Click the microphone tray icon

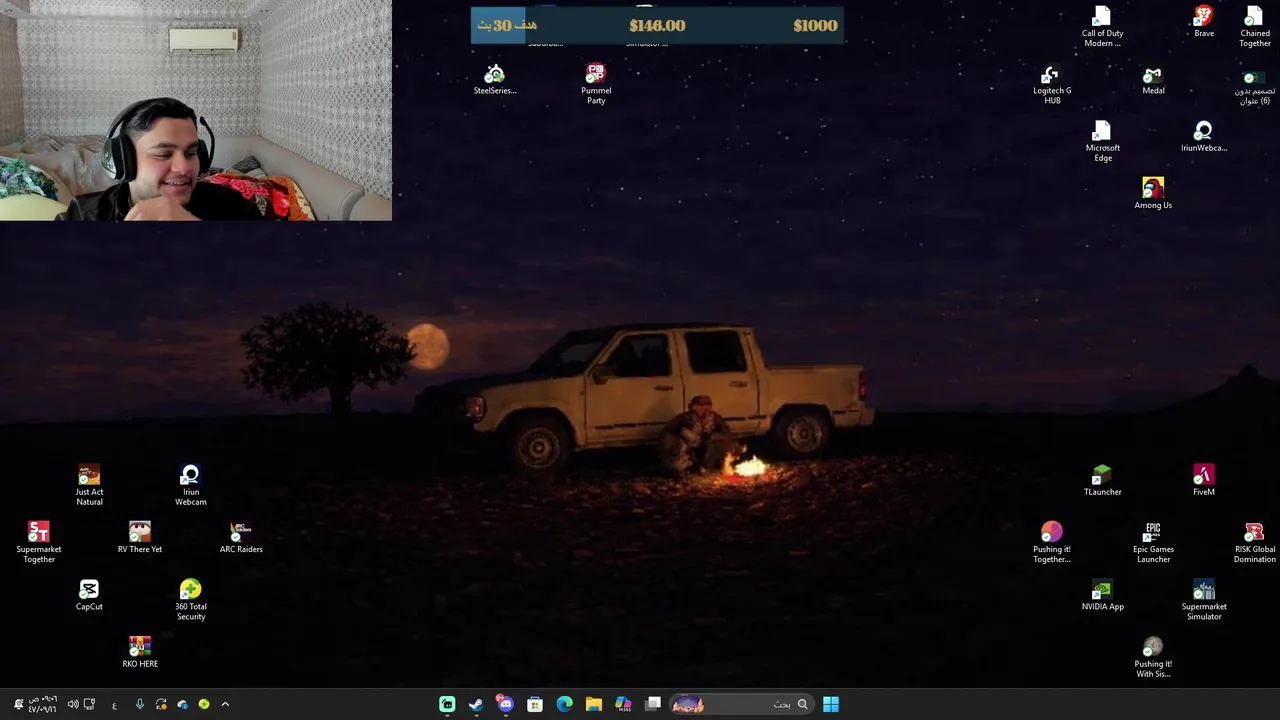pos(140,704)
